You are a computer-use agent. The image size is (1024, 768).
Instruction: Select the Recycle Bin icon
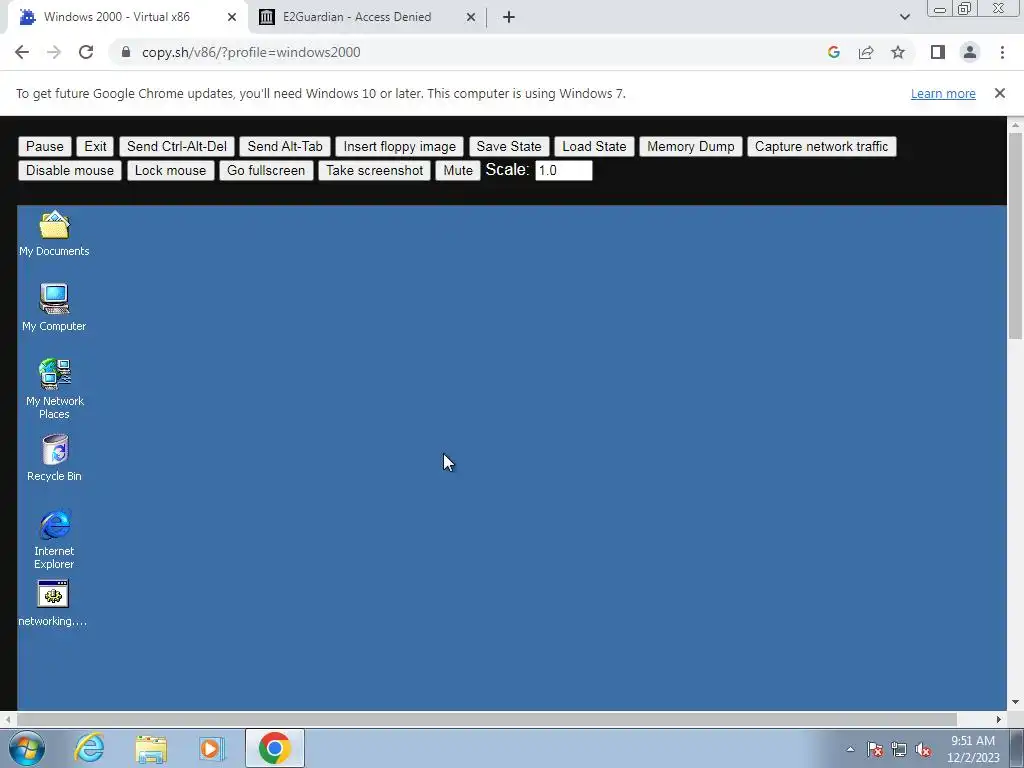tap(54, 458)
